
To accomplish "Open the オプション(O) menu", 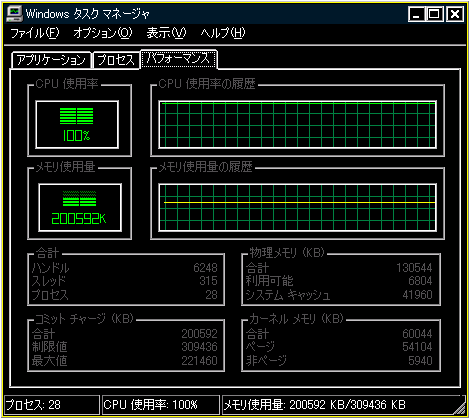I will [103, 33].
